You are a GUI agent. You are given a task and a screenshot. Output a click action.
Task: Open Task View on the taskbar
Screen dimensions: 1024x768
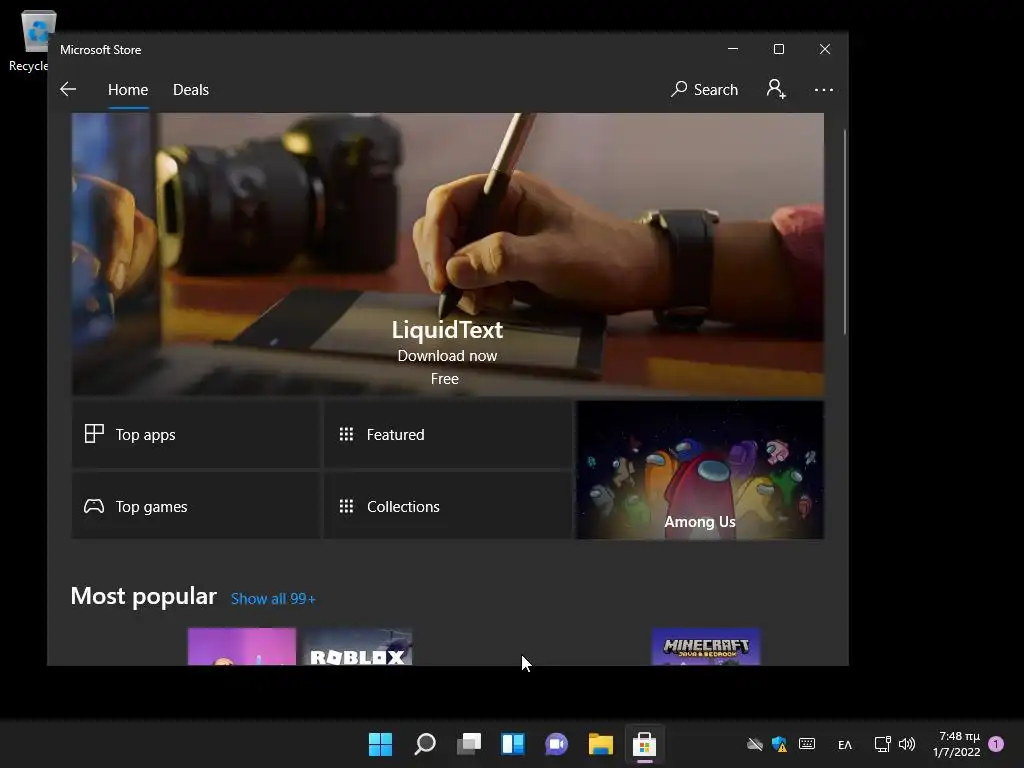[469, 744]
